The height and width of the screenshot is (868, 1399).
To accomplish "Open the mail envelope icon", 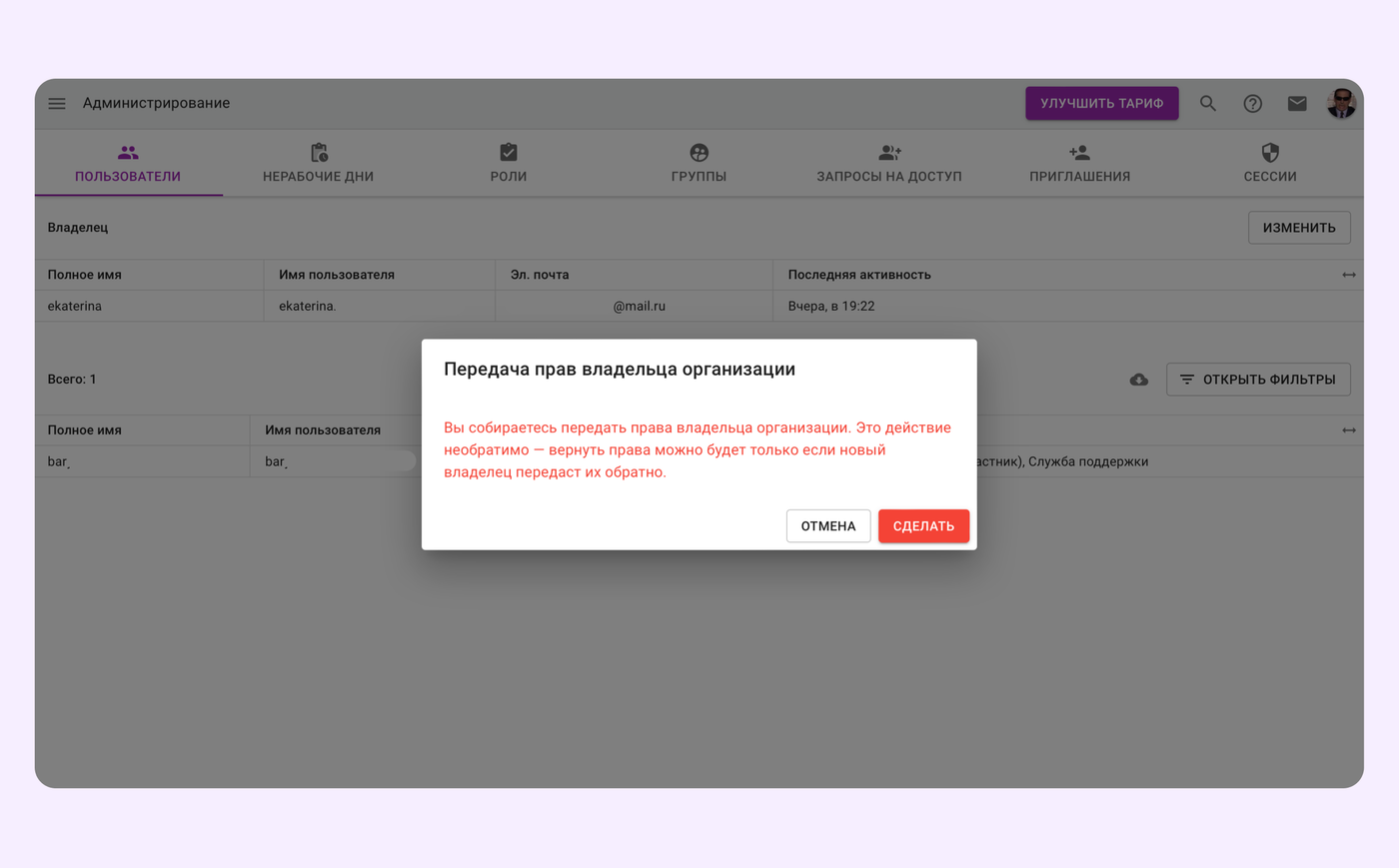I will [1297, 104].
